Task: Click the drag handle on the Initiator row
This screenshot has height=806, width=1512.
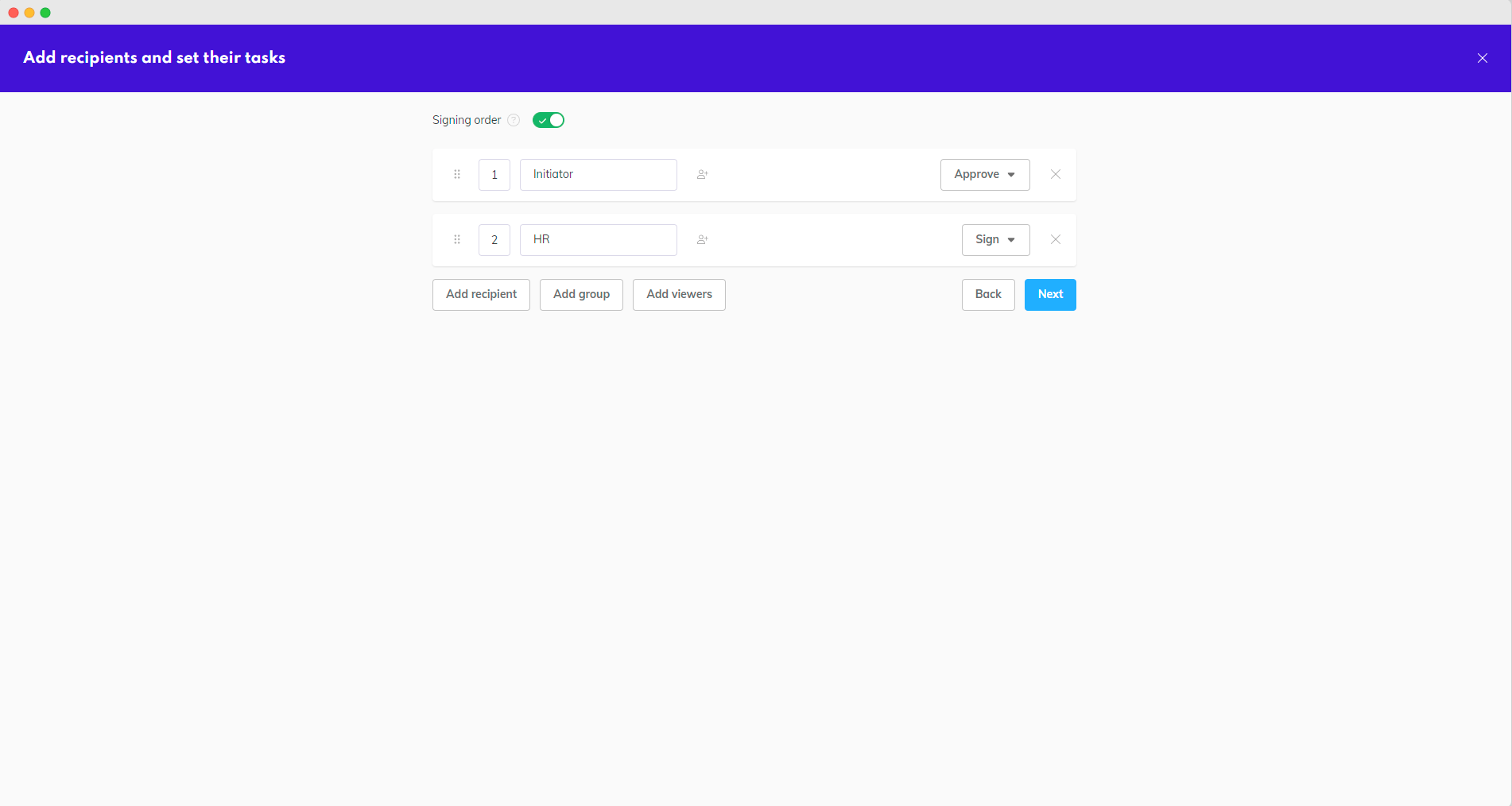Action: tap(457, 174)
